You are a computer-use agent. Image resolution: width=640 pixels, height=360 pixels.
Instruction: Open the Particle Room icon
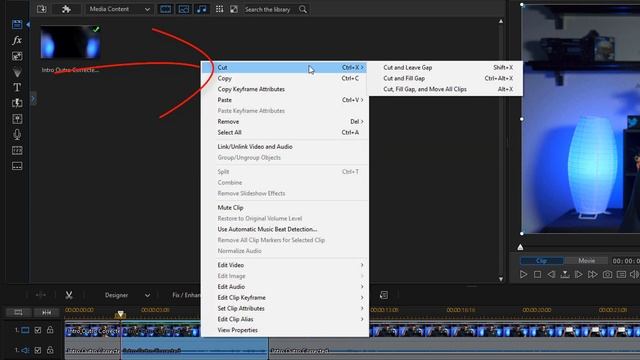(x=17, y=72)
